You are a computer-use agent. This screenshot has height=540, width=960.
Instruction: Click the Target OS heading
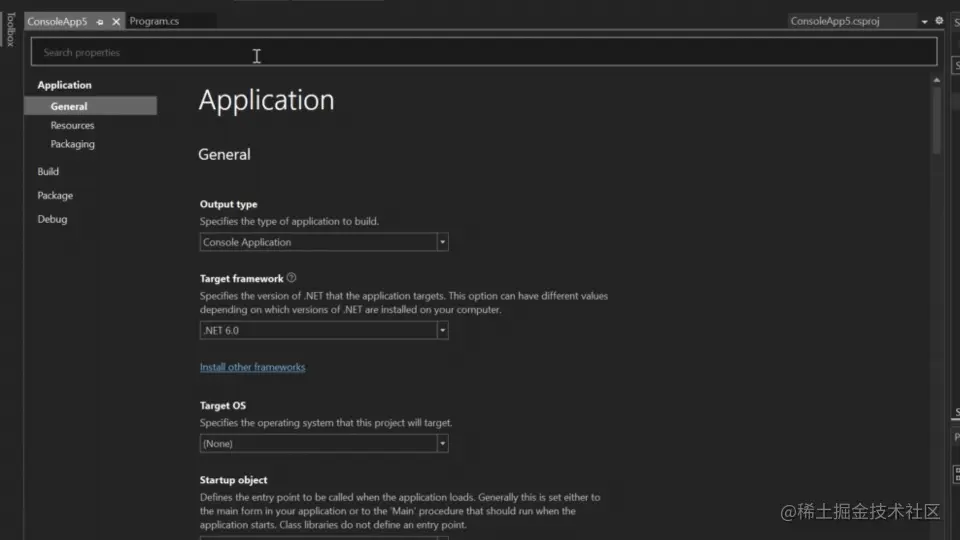coord(222,405)
